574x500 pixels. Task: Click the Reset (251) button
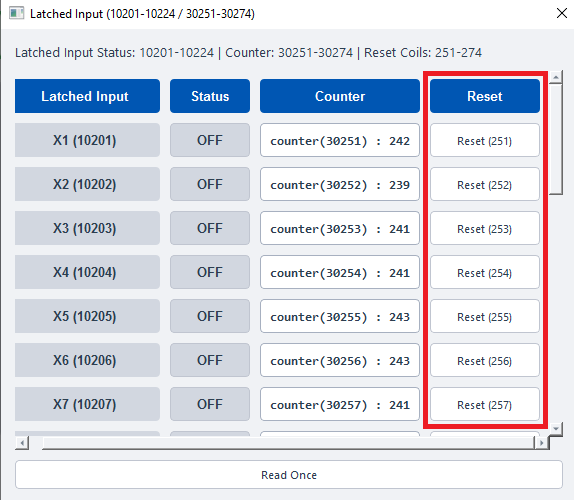tap(485, 141)
